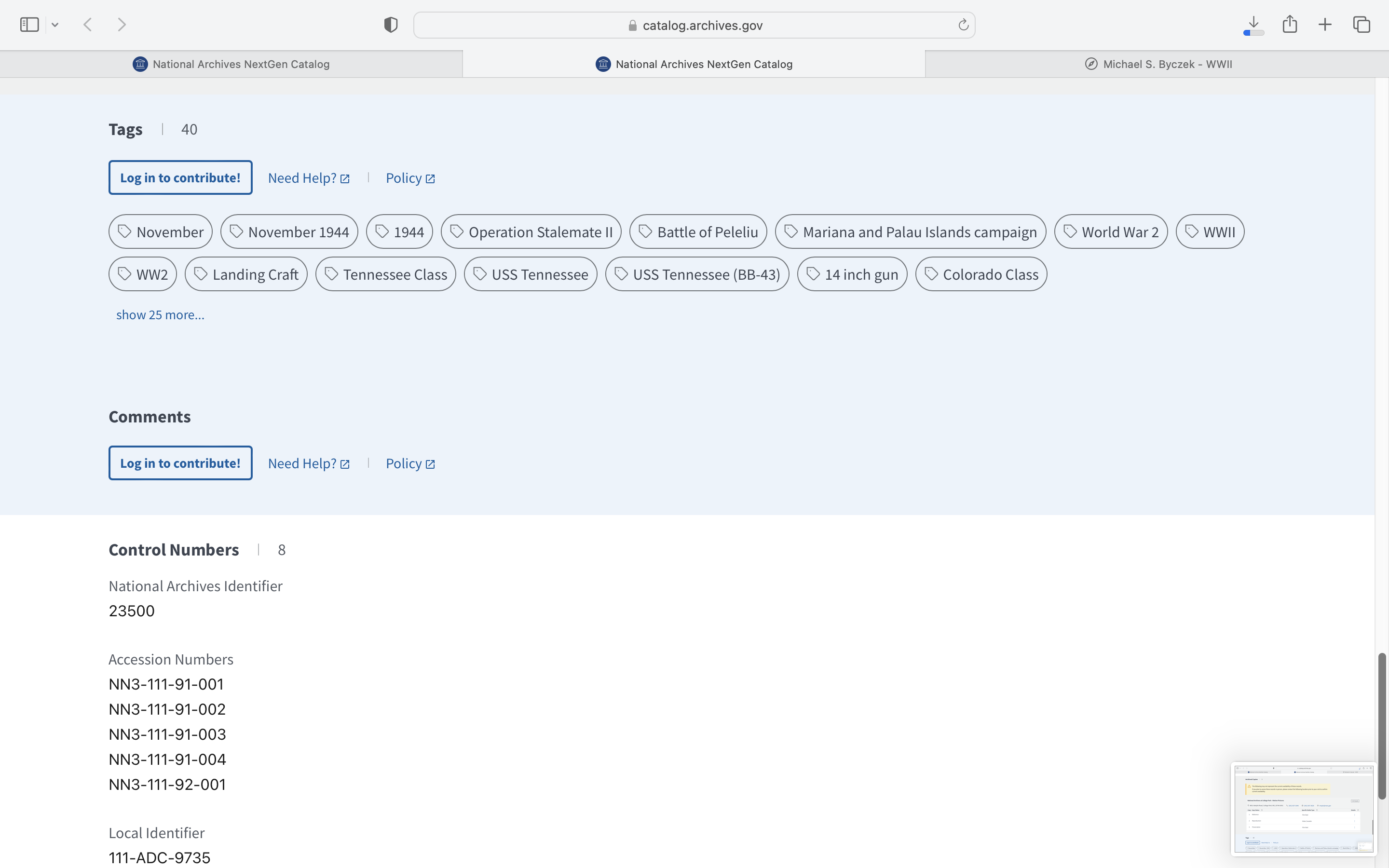Switch to first National Archives NextGen Catalog tab
The width and height of the screenshot is (1389, 868).
[231, 64]
